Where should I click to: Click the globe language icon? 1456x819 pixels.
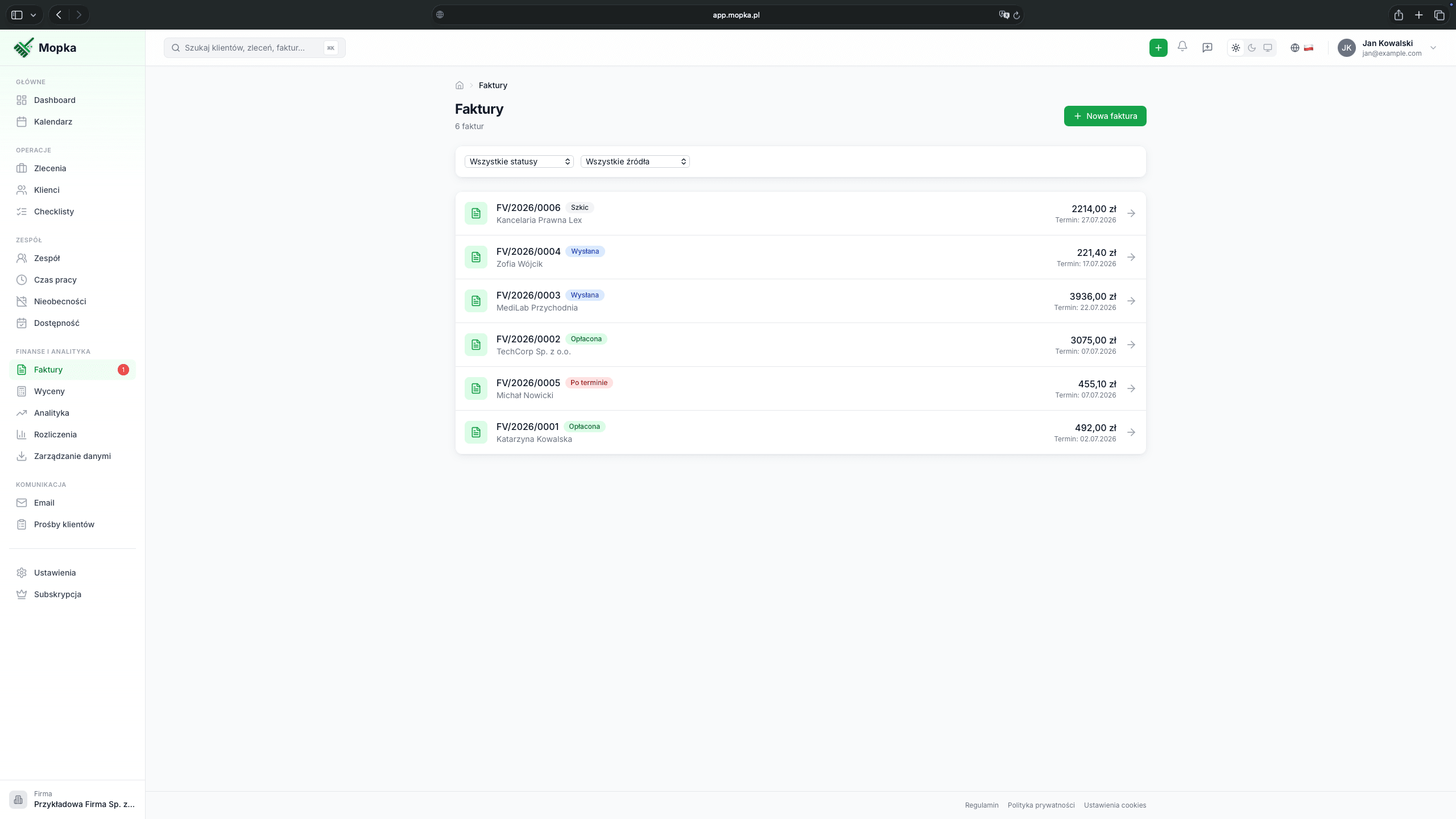(1294, 48)
